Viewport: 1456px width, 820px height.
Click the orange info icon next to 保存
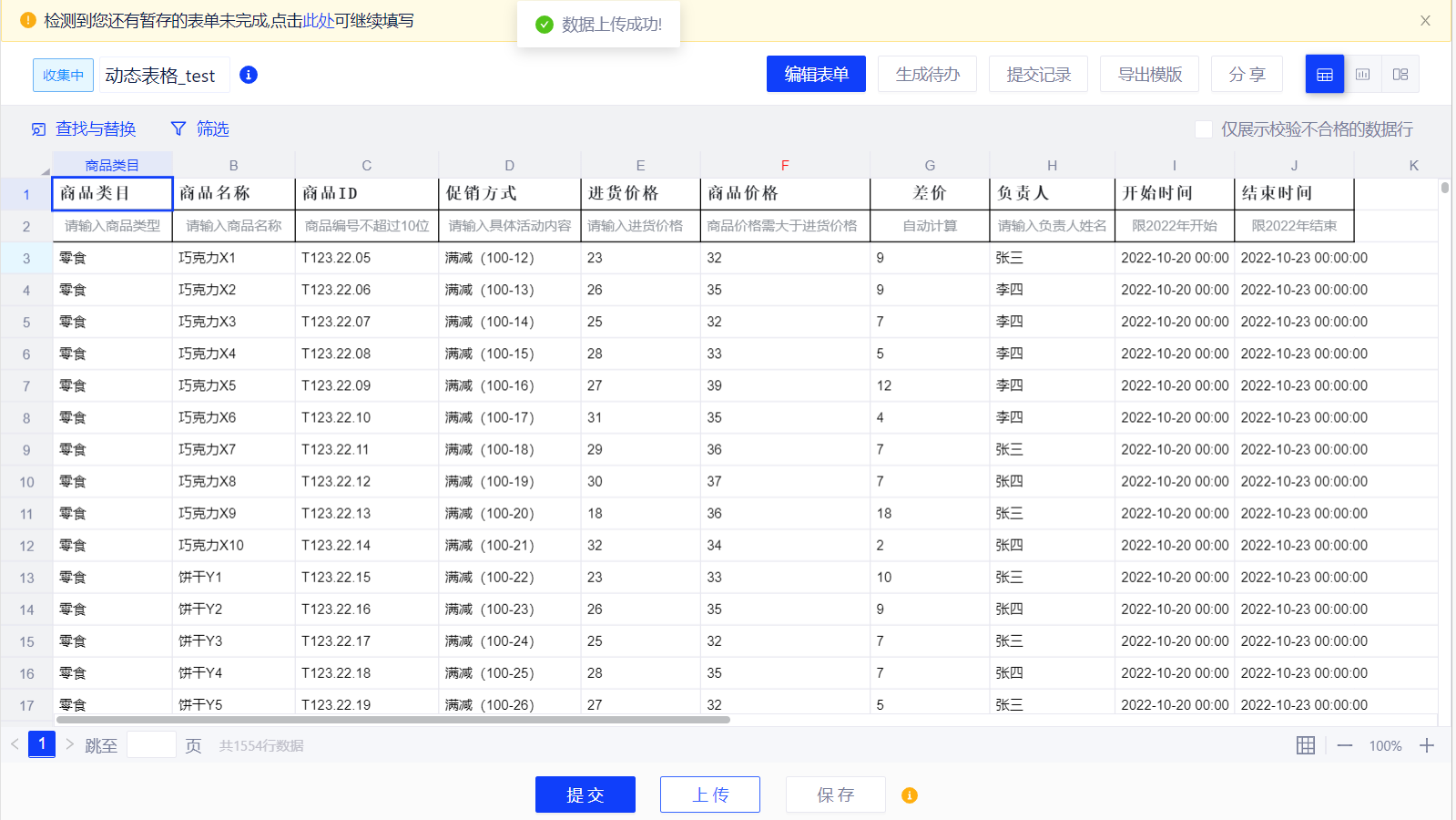click(x=909, y=795)
